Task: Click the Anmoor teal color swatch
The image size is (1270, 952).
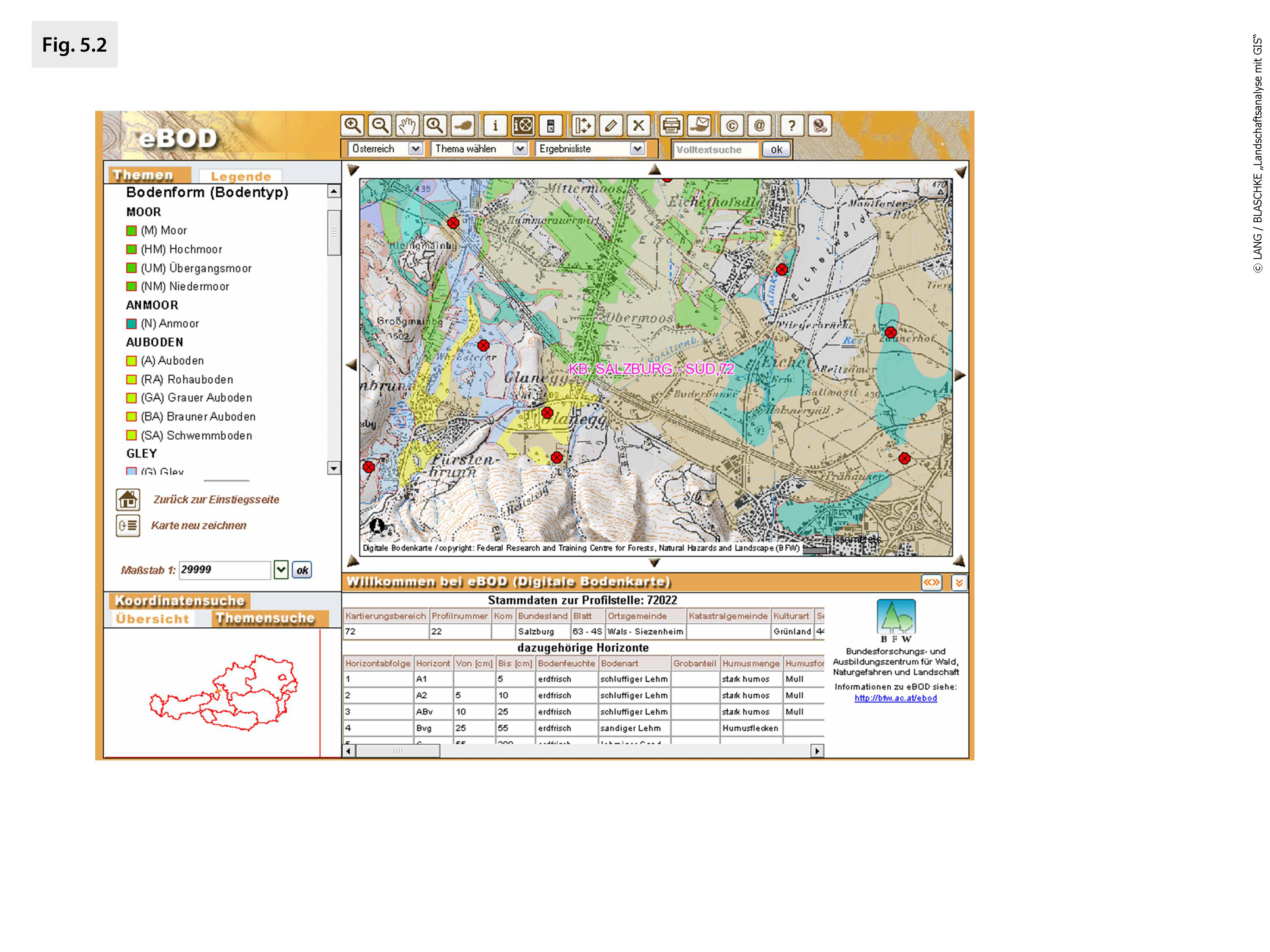Action: point(132,324)
